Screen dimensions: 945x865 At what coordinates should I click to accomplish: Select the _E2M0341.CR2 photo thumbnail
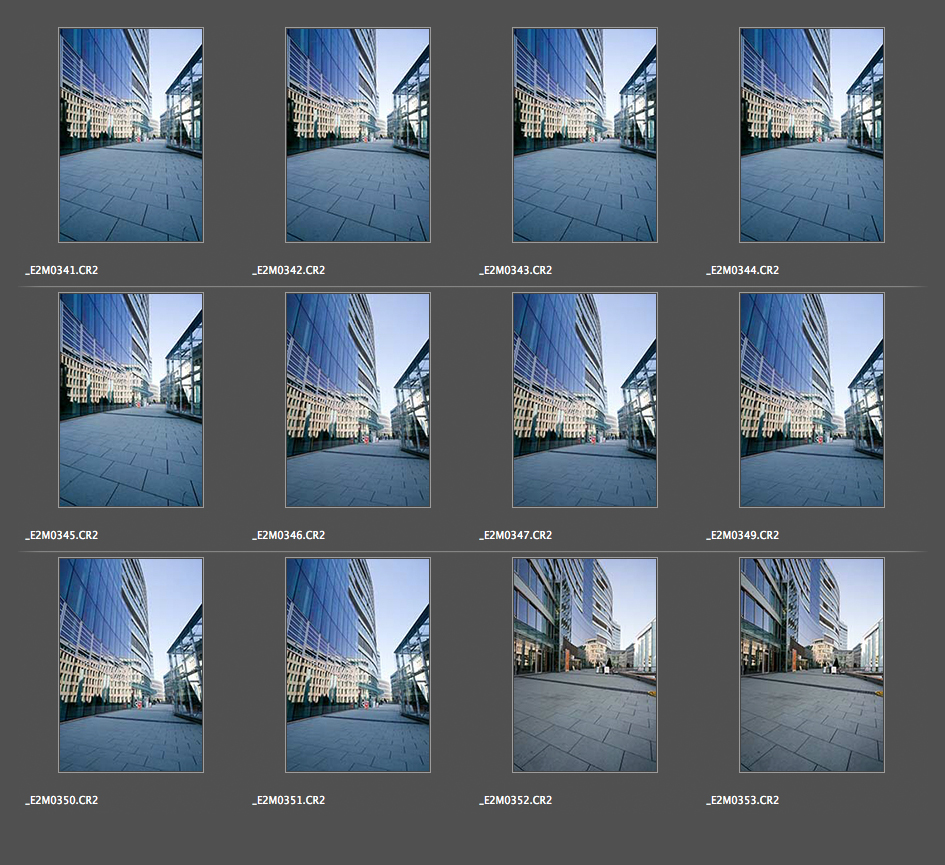tap(131, 135)
